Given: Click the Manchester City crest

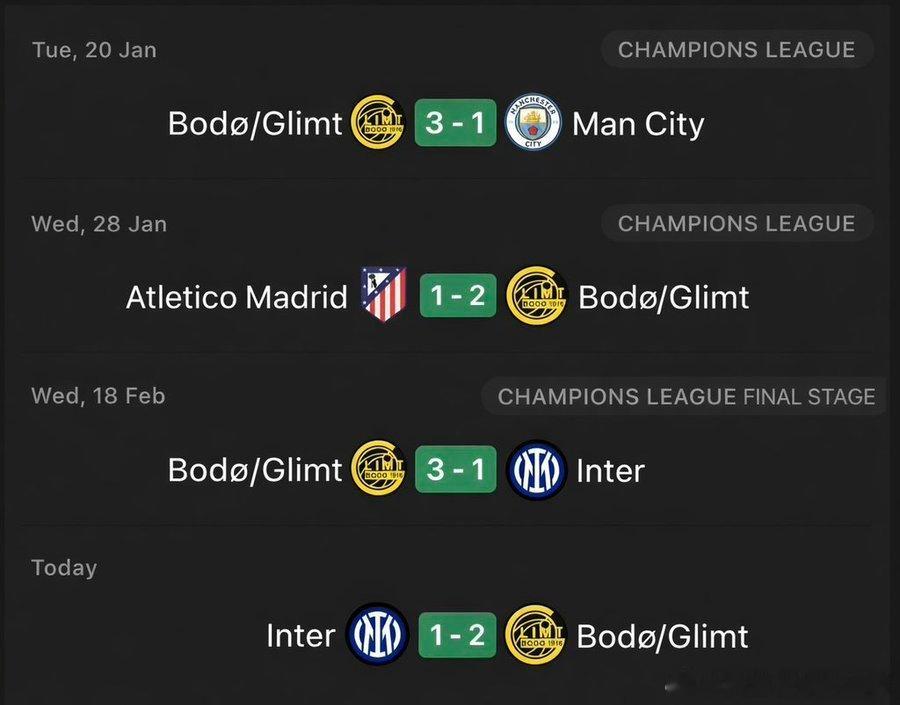Looking at the screenshot, I should pos(532,123).
